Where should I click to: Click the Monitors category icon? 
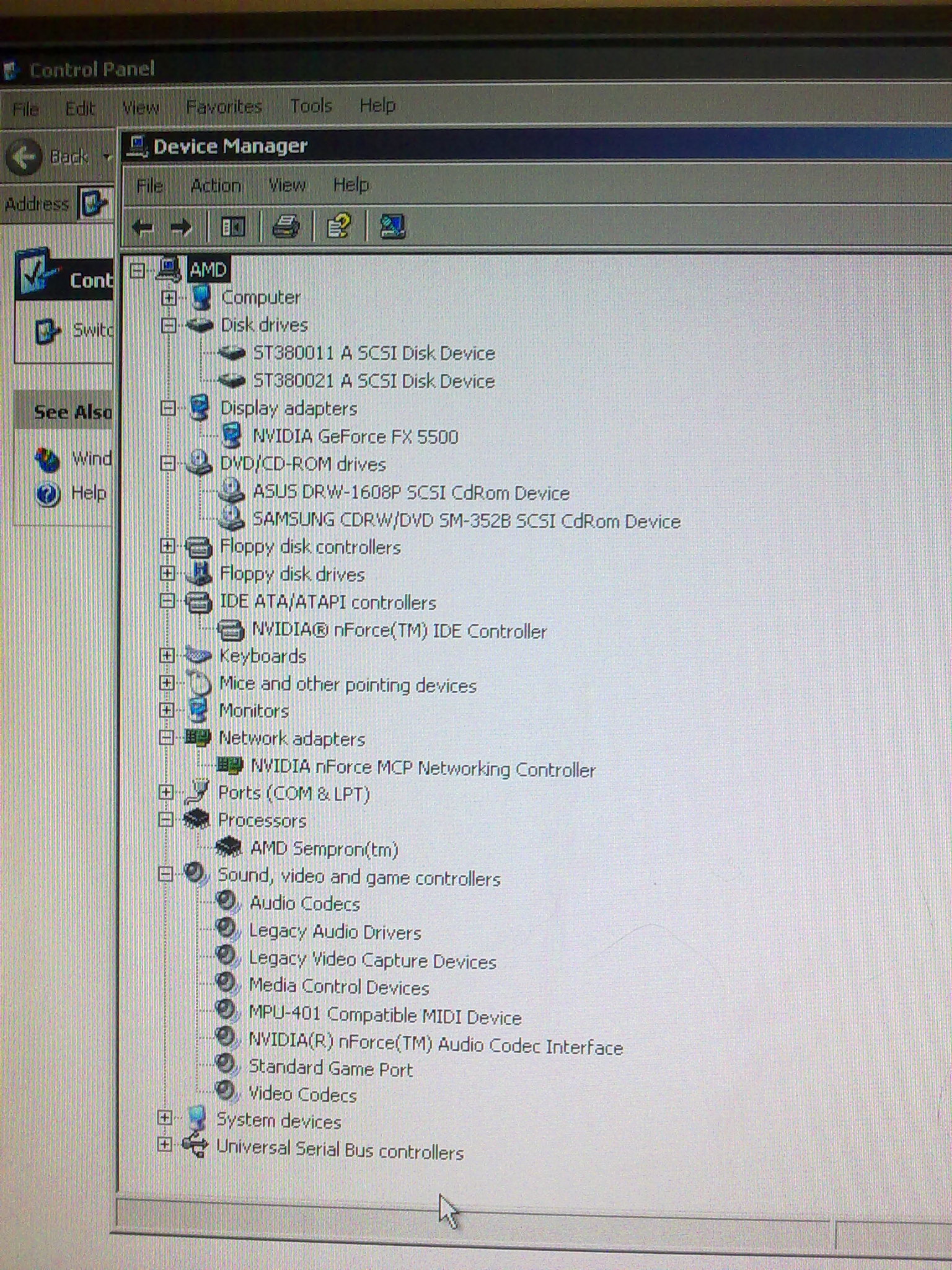pyautogui.click(x=198, y=710)
